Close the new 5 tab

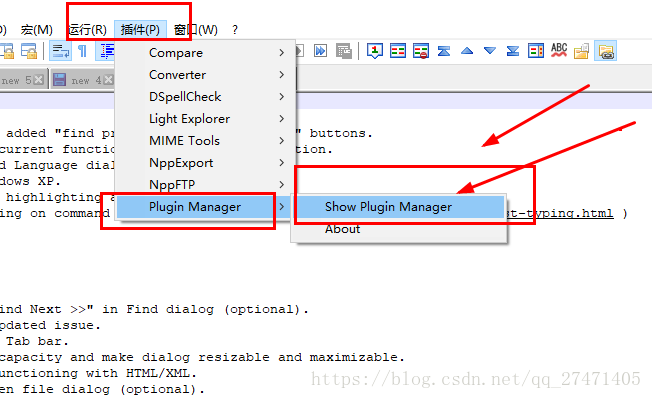39,80
